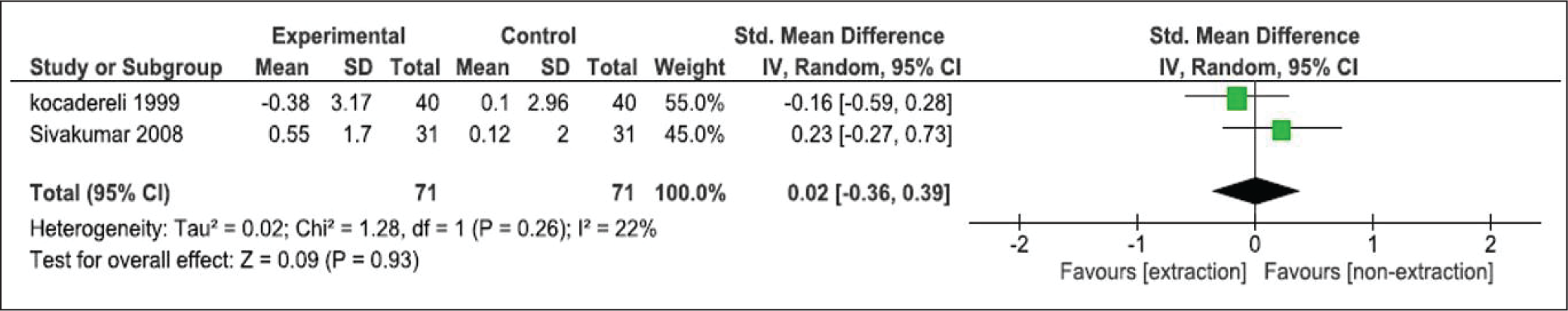Select the black diamond total effect marker
The image size is (1568, 311).
(x=1255, y=191)
